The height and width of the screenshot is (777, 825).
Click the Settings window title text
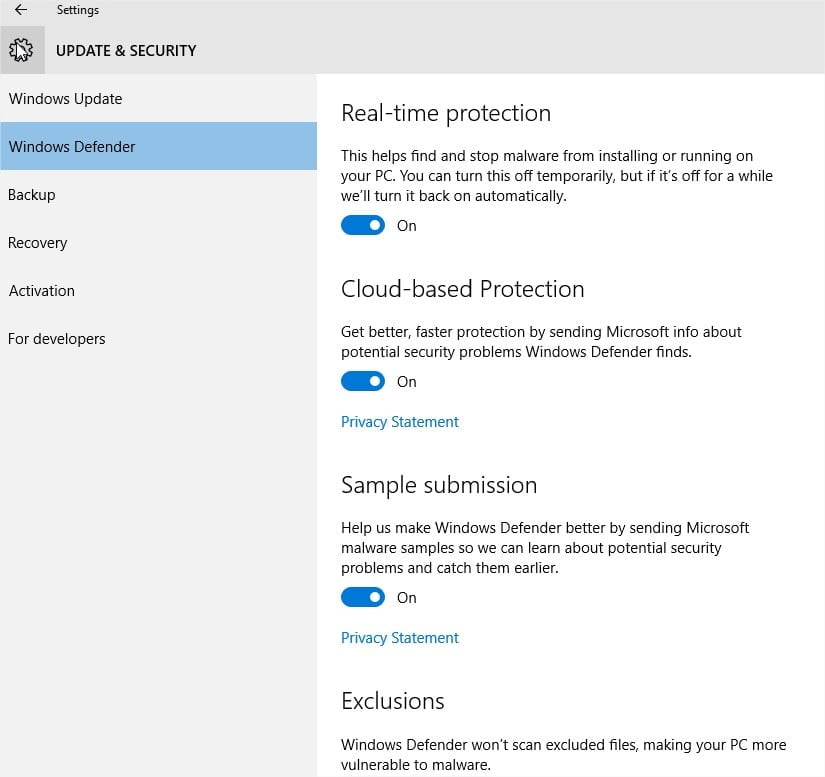tap(77, 10)
